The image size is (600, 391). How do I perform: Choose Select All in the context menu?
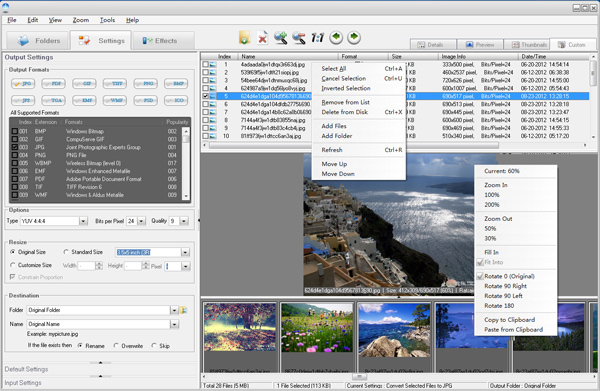pyautogui.click(x=334, y=68)
